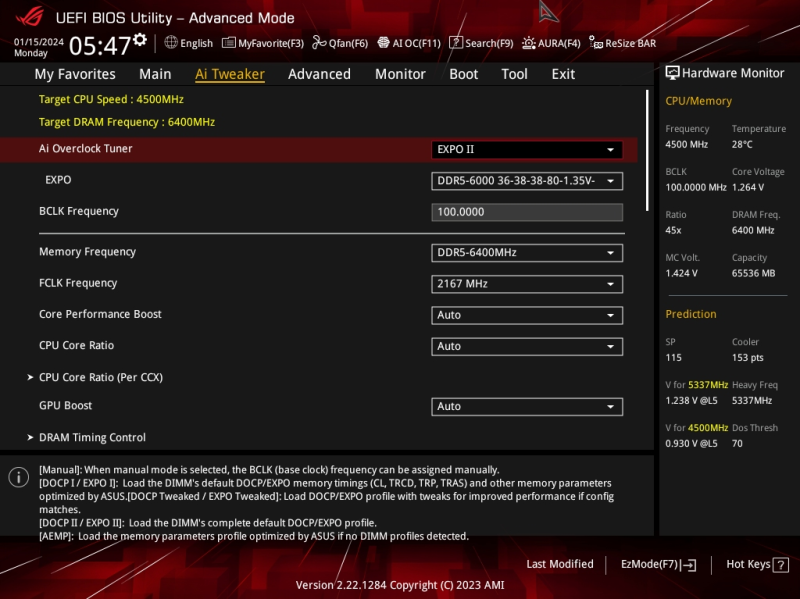Open language selection globe icon
Screen dimensions: 800x599
(x=171, y=42)
